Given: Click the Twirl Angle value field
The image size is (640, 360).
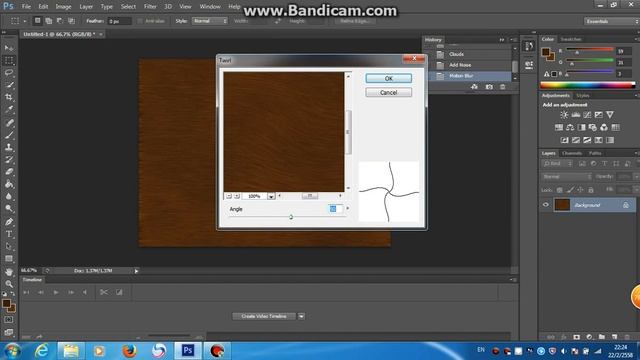Looking at the screenshot, I should click(335, 209).
